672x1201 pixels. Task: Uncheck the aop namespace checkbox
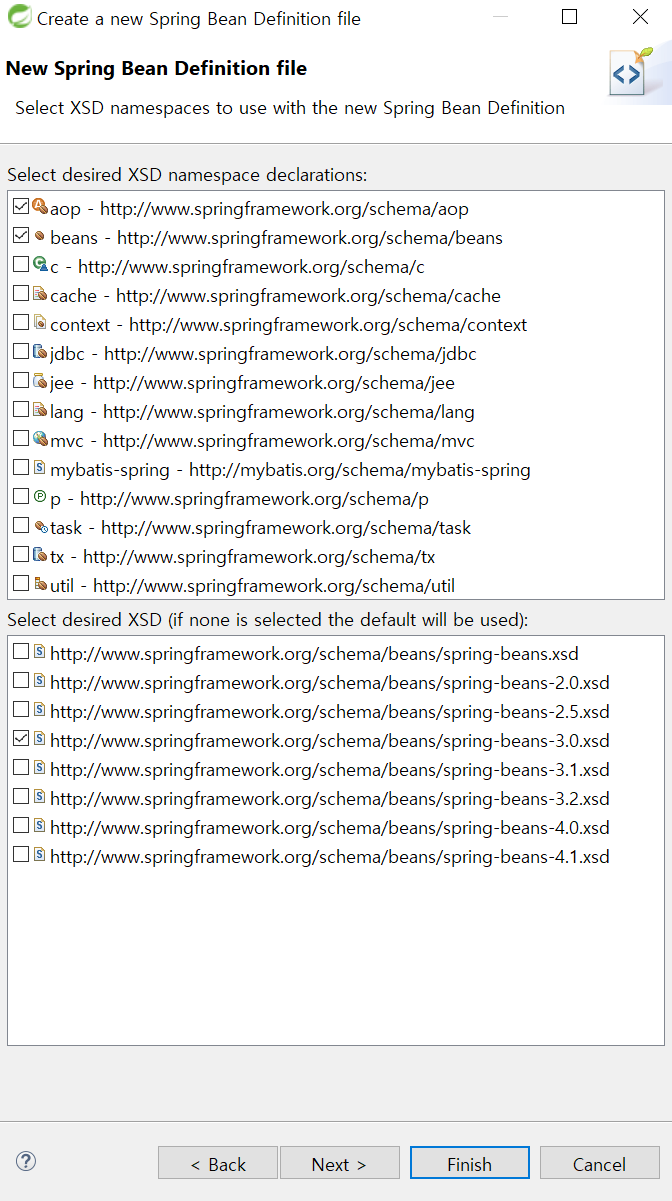(21, 208)
